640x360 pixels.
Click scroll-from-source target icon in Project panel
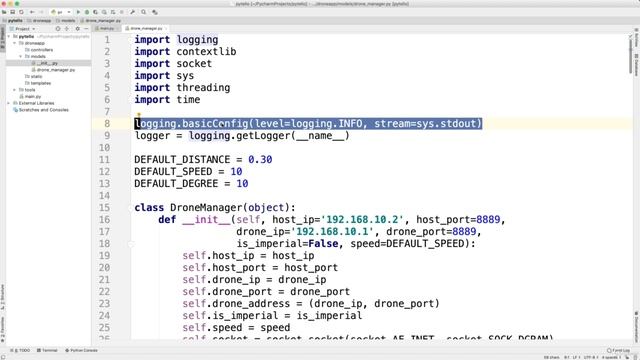[58, 29]
